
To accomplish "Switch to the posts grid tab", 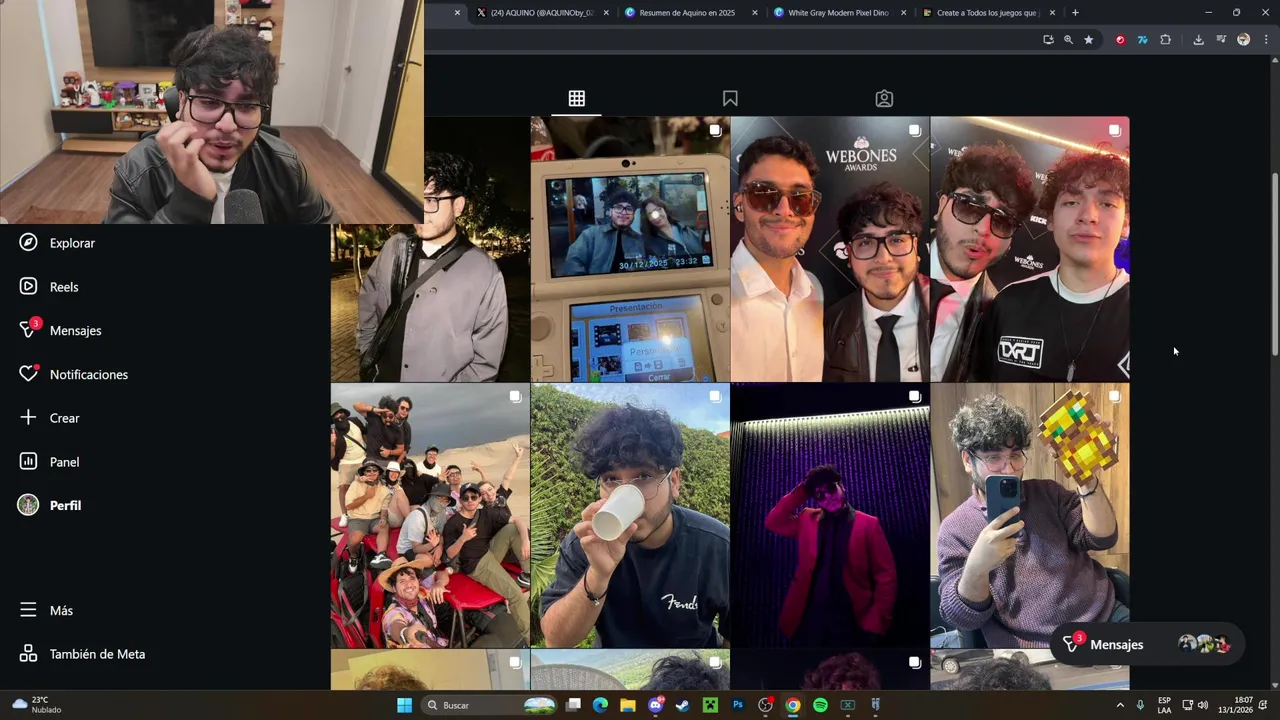I will pos(577,98).
